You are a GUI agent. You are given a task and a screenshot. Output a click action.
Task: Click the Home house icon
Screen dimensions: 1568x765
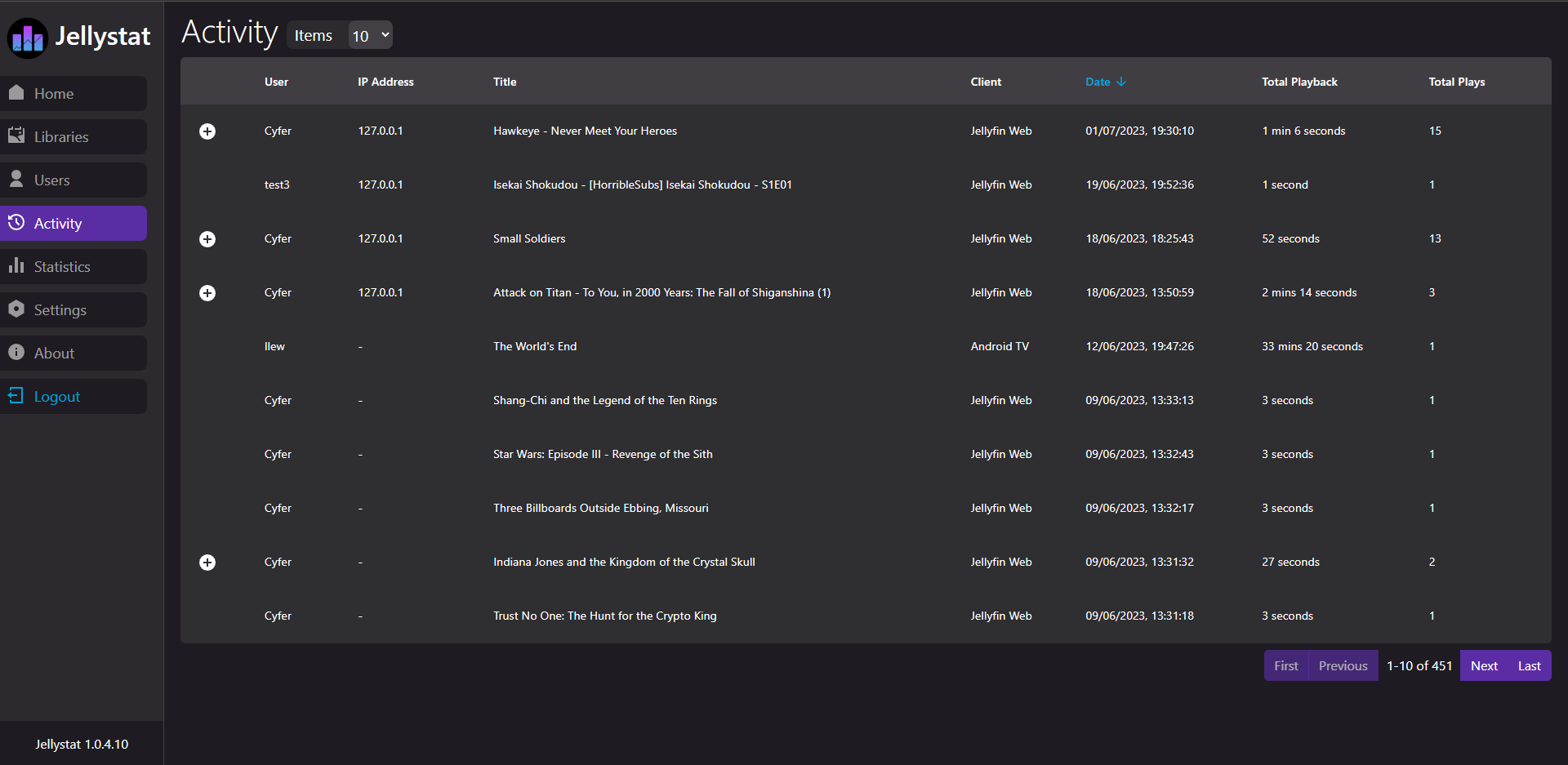coord(16,93)
